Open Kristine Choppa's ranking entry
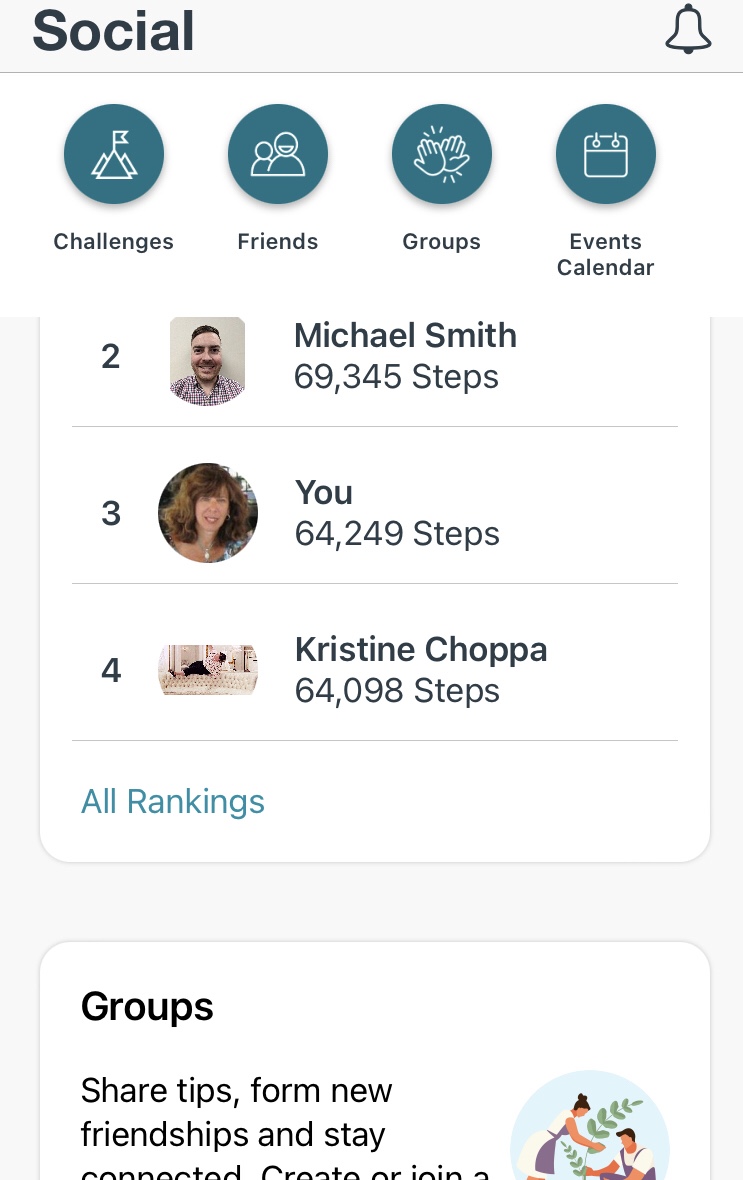The width and height of the screenshot is (743, 1180). (x=421, y=650)
